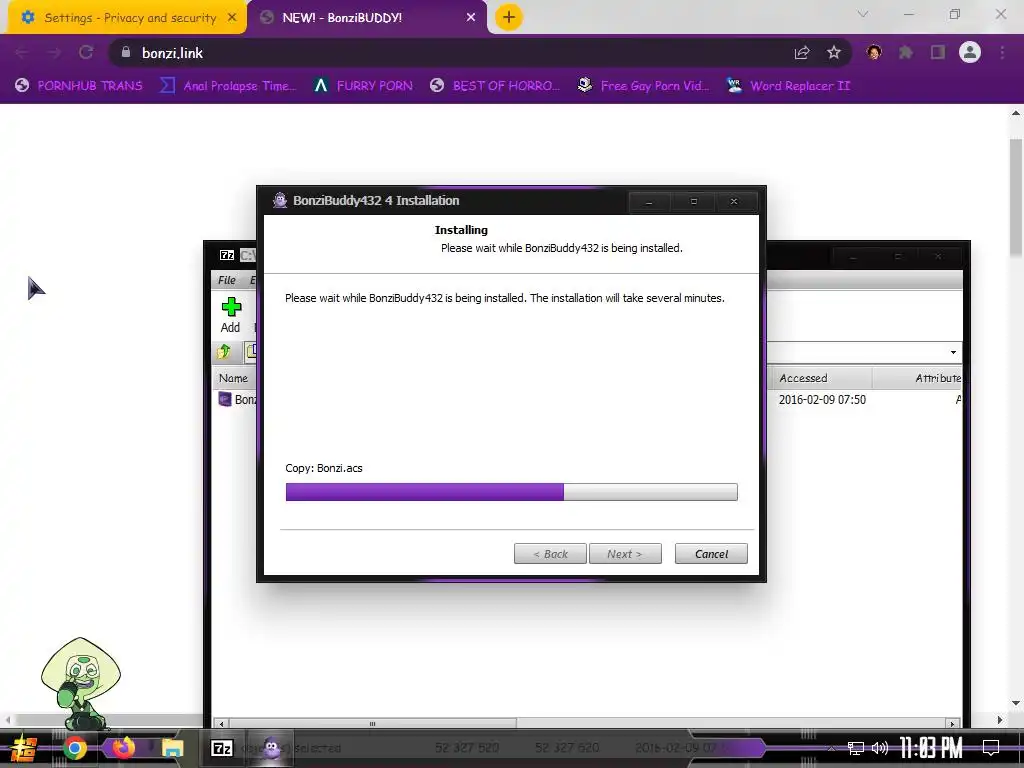Open the Chrome profile avatar
The image size is (1024, 768).
pos(970,52)
